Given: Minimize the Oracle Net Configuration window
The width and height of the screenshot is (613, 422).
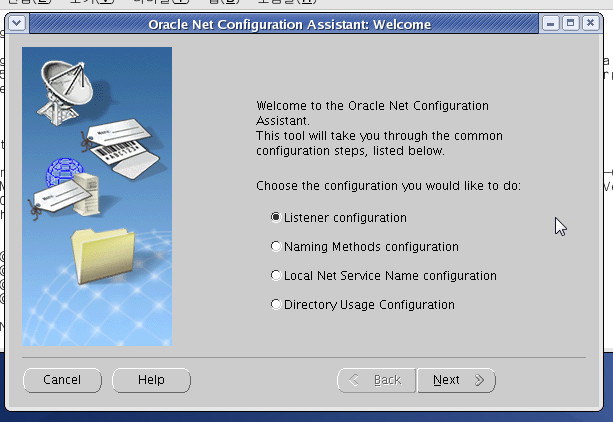Looking at the screenshot, I should tap(550, 23).
